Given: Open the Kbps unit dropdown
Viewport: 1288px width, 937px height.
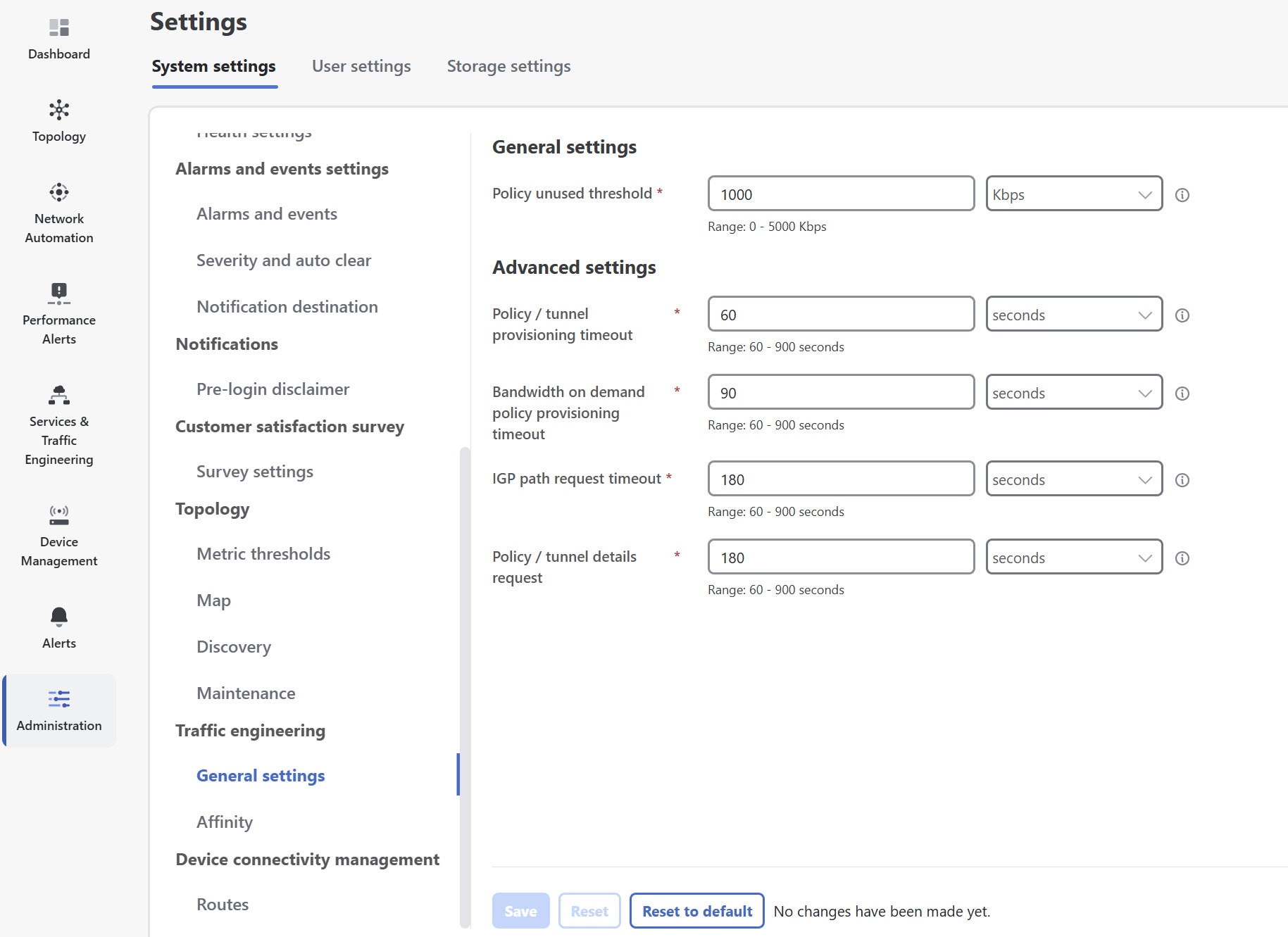Looking at the screenshot, I should 1073,194.
